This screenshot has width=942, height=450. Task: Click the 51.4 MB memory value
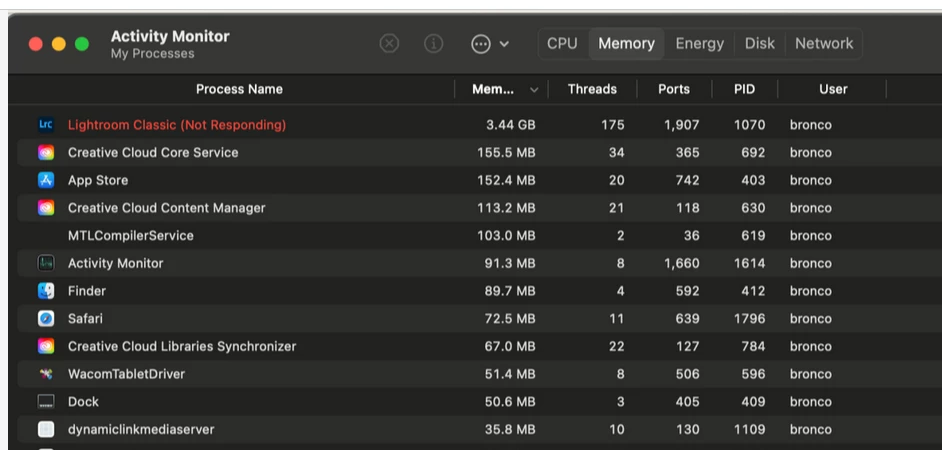coord(510,374)
